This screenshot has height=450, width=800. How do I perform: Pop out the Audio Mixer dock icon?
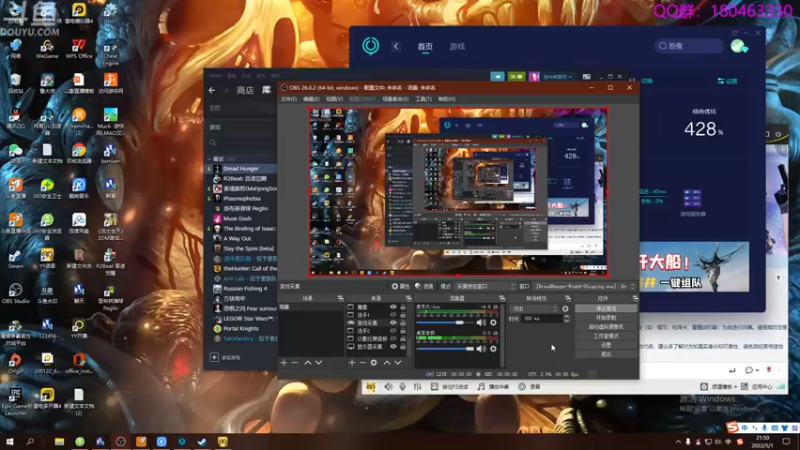point(502,298)
